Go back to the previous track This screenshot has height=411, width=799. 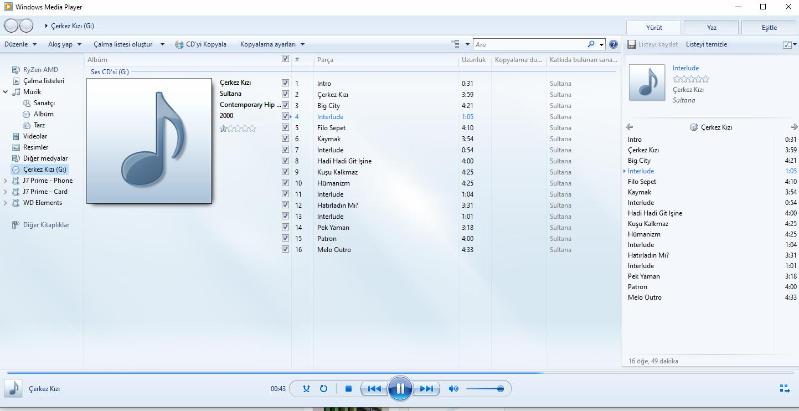[x=373, y=388]
